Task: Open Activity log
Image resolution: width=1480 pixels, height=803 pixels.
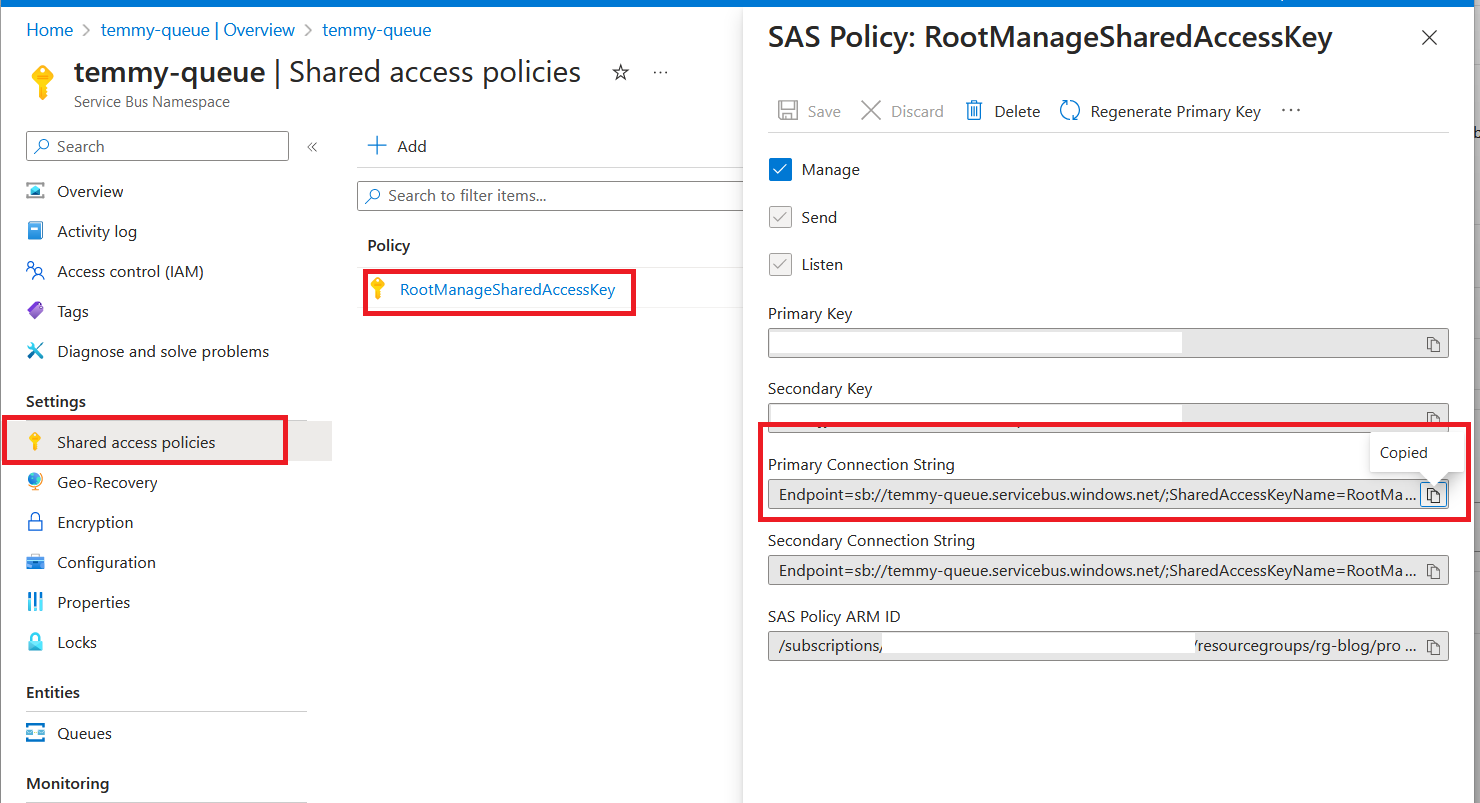Action: [x=97, y=231]
